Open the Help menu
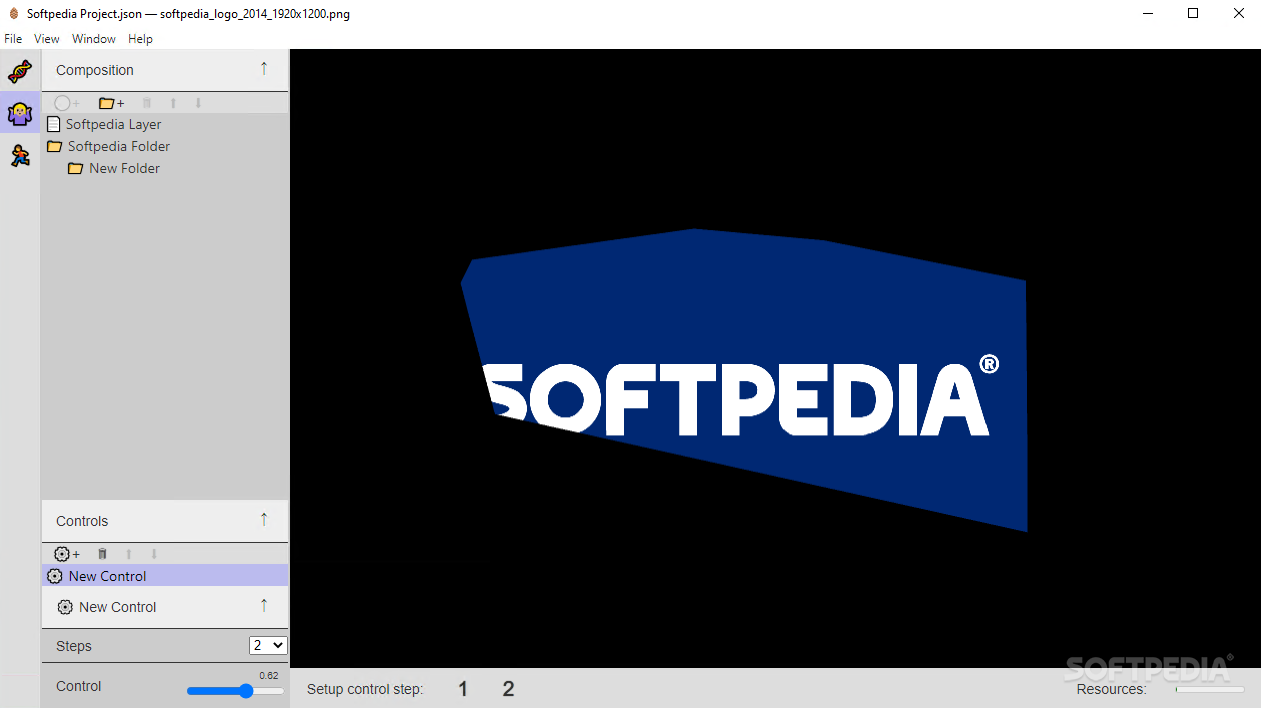This screenshot has height=708, width=1261. coord(141,39)
